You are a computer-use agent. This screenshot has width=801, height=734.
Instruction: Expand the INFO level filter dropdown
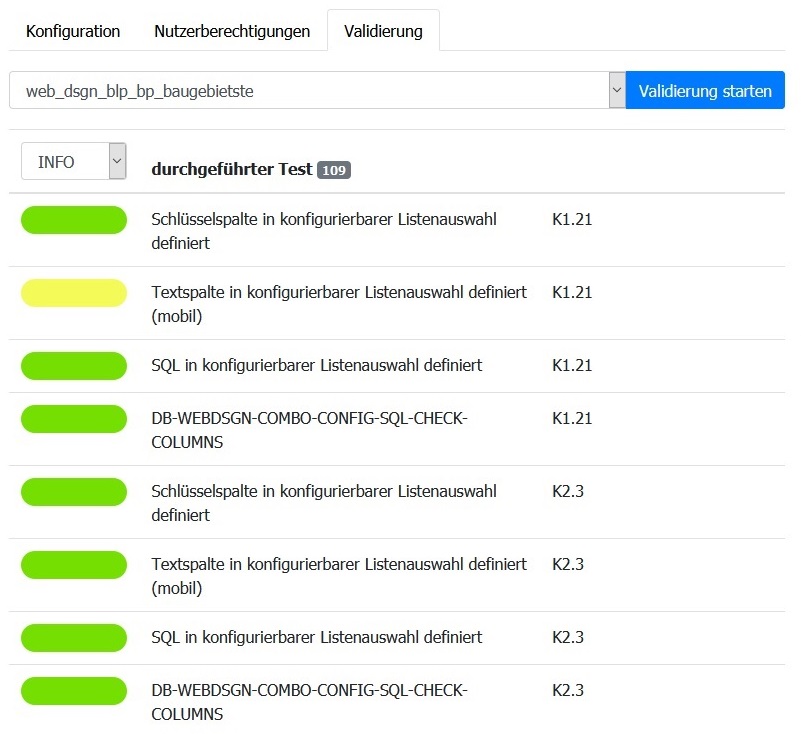[73, 161]
